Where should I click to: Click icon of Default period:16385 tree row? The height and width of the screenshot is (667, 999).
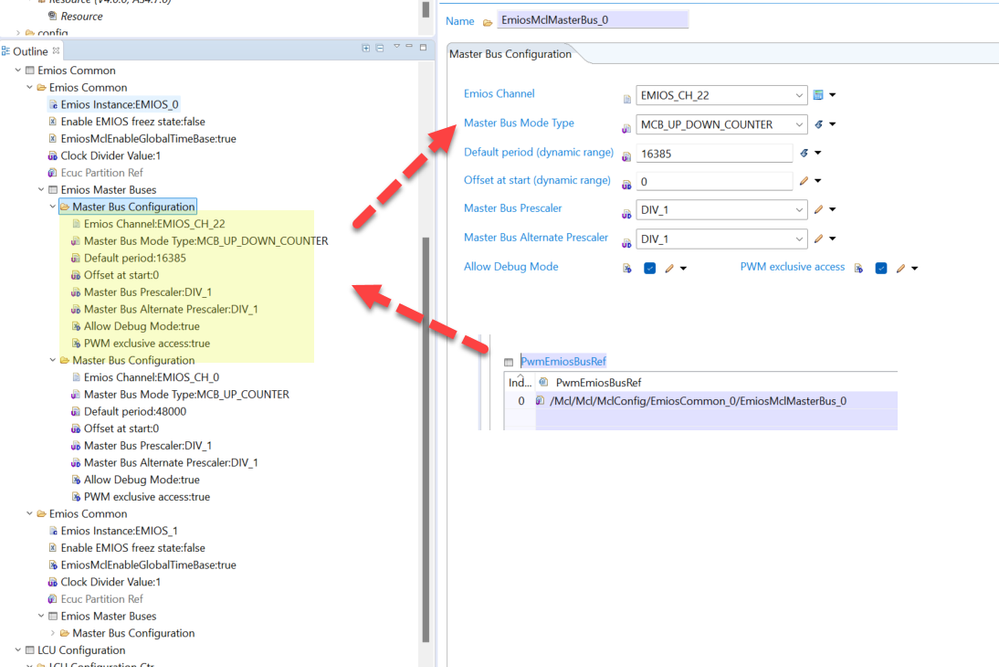76,258
